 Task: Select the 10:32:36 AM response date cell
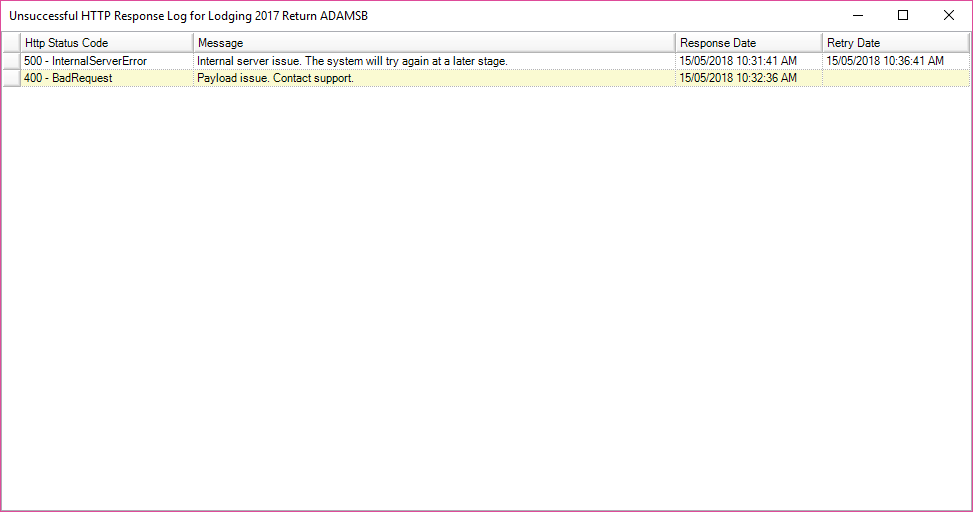coord(748,78)
